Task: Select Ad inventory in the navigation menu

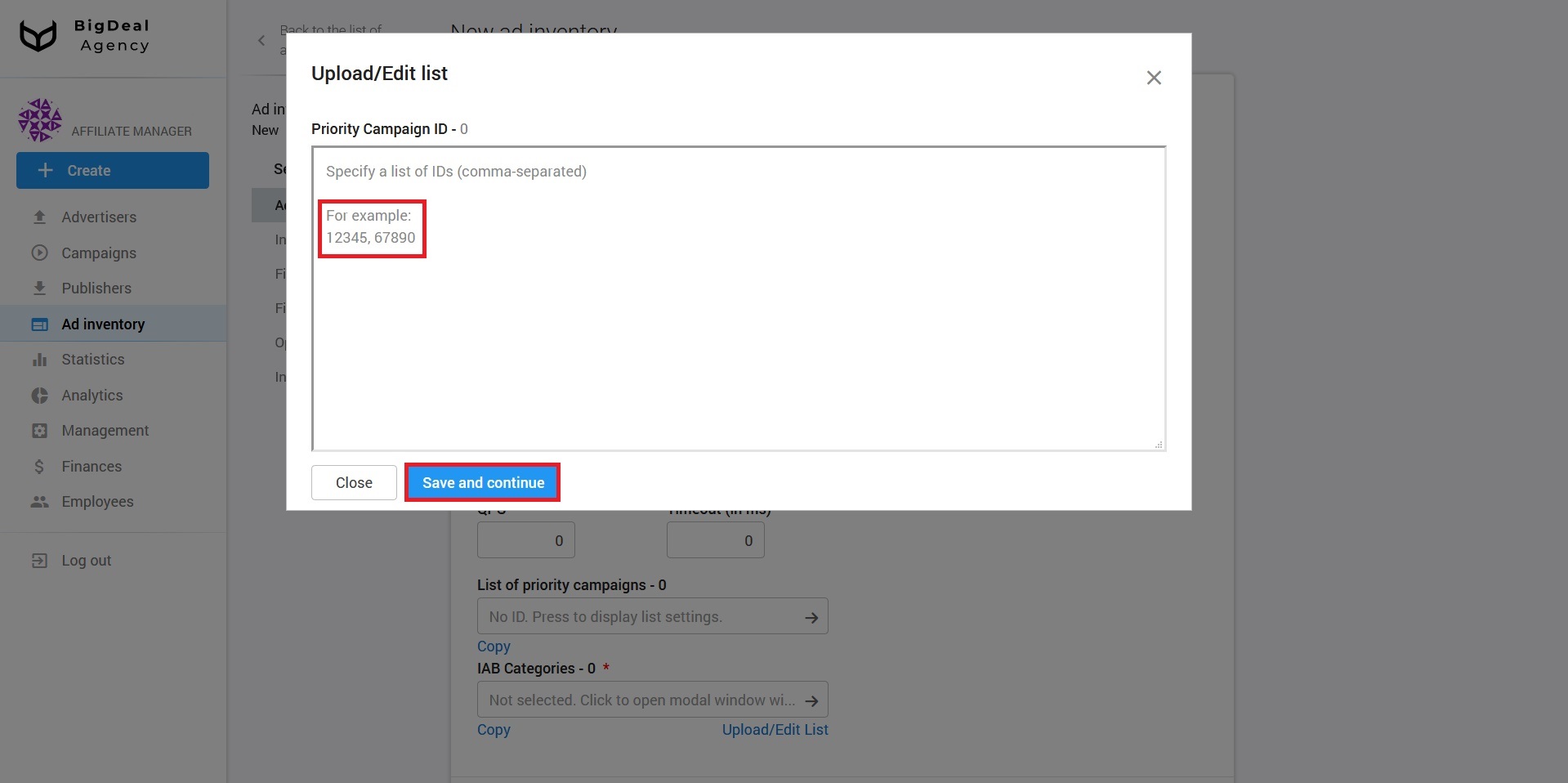Action: click(x=103, y=324)
